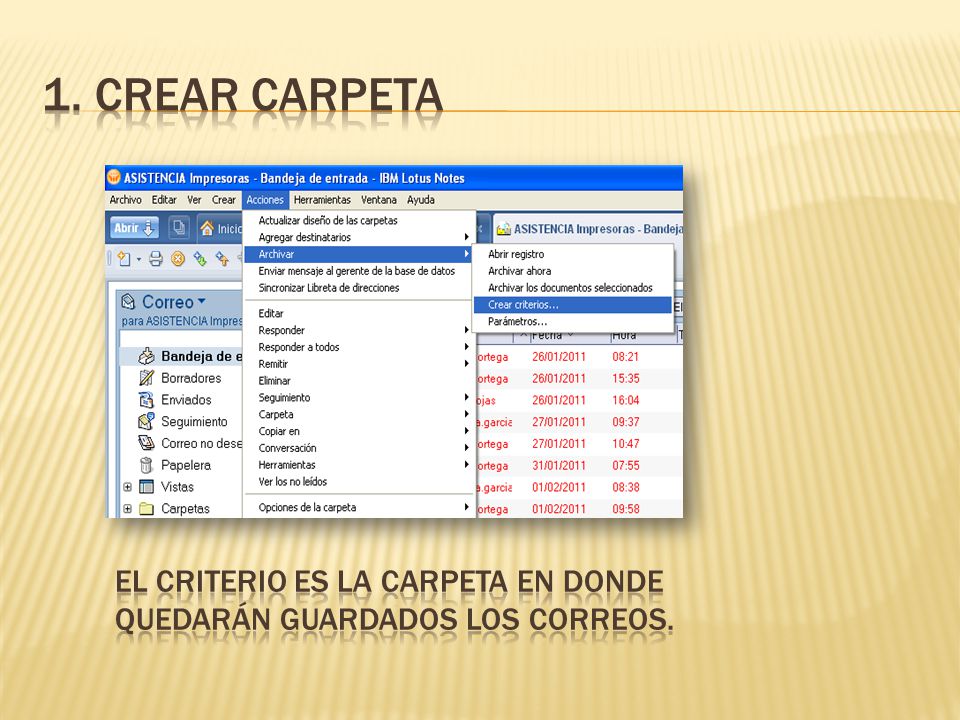This screenshot has height=720, width=960.
Task: Expand the Vistas tree node
Action: point(127,487)
